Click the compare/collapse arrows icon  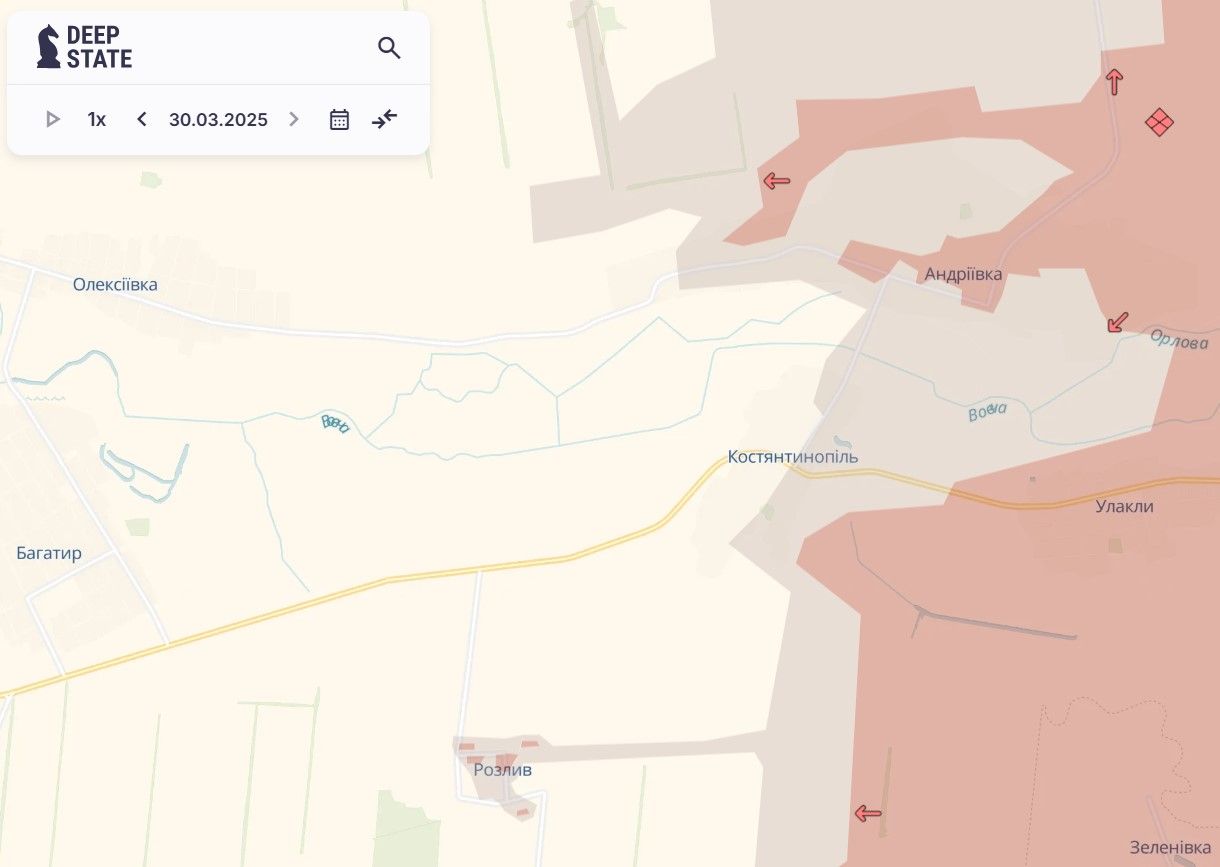click(x=385, y=120)
